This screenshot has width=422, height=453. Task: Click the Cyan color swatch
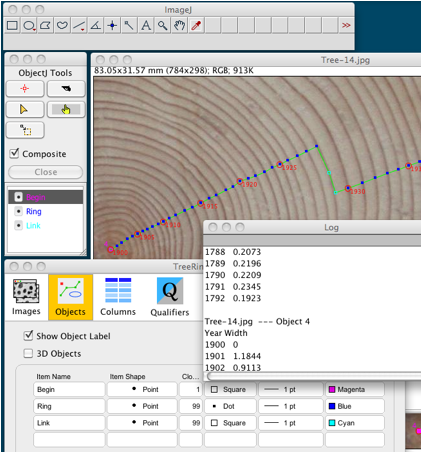coord(332,423)
